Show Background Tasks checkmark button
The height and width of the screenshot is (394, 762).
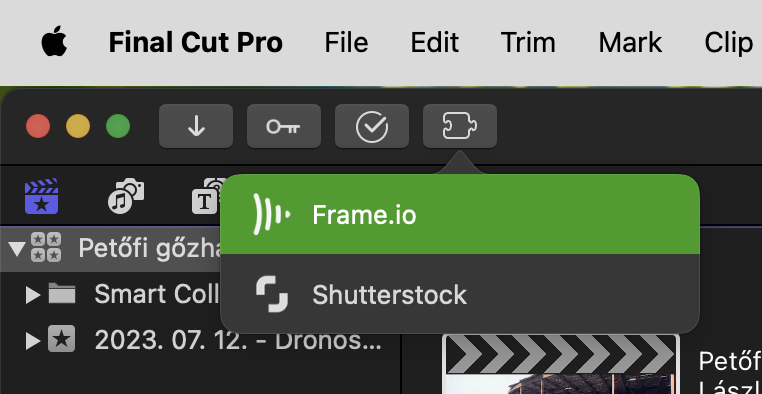point(372,126)
